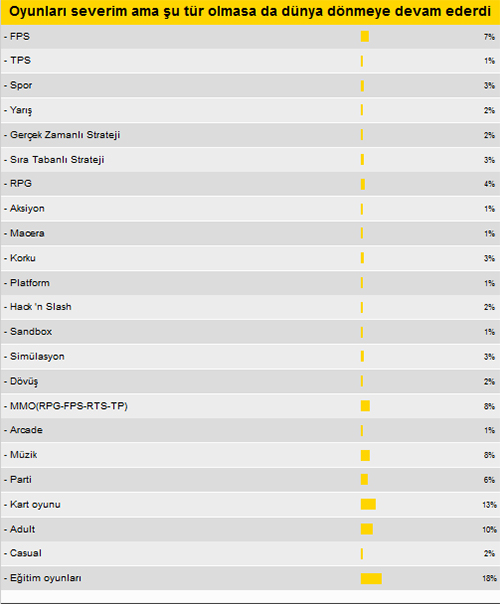Select the RPG poll entry
Screen dimensions: 500x604
(250, 184)
